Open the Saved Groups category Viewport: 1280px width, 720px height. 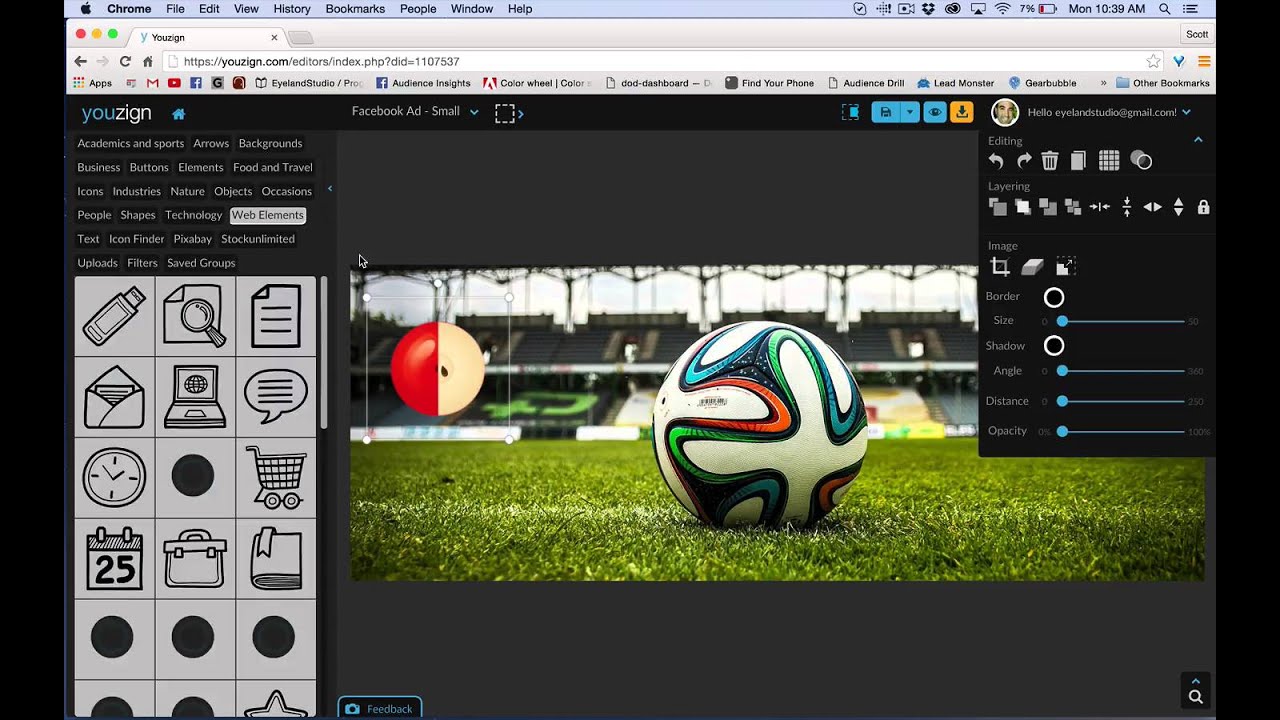201,263
